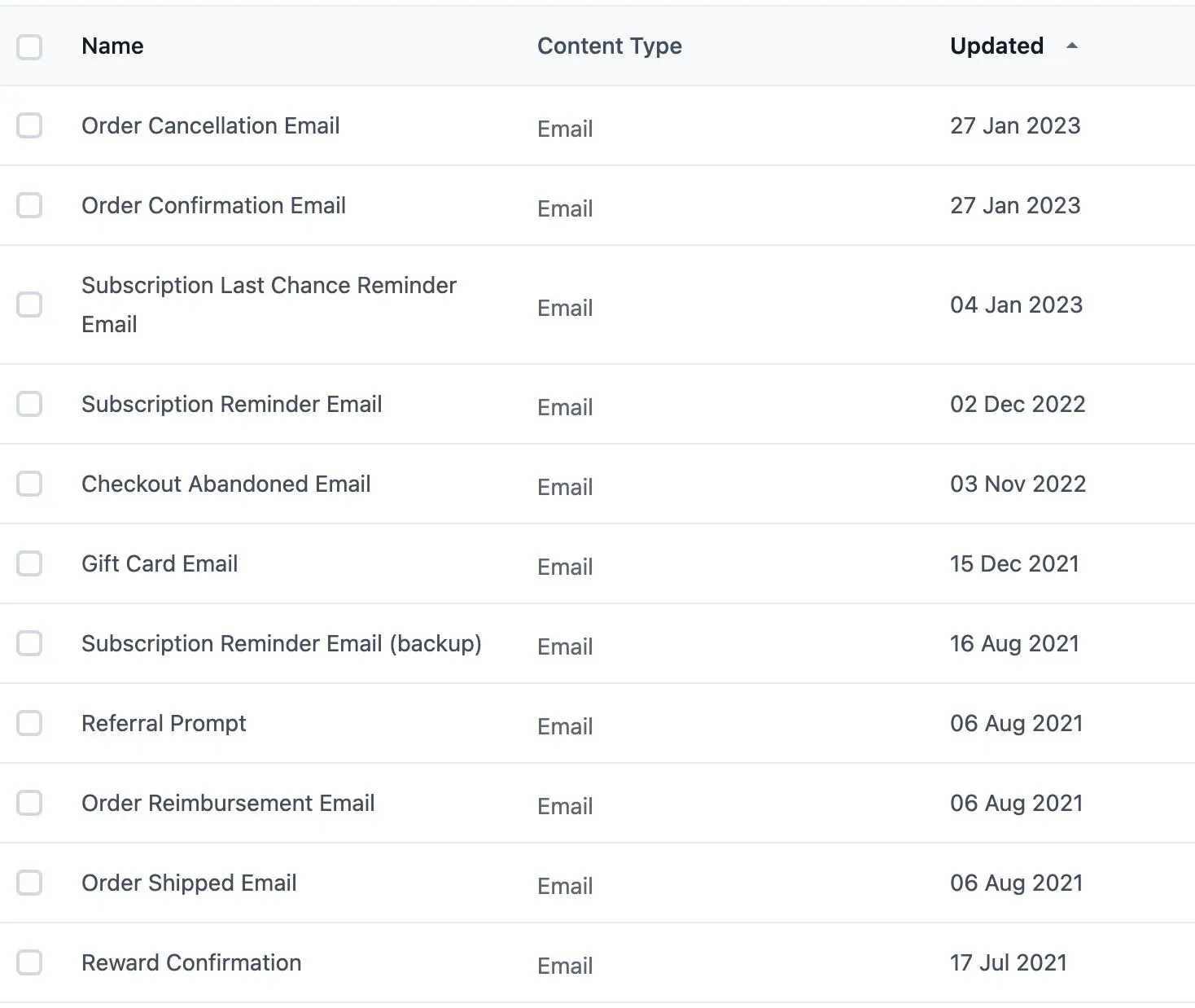Tick the Order Shipped Email checkbox

click(29, 883)
